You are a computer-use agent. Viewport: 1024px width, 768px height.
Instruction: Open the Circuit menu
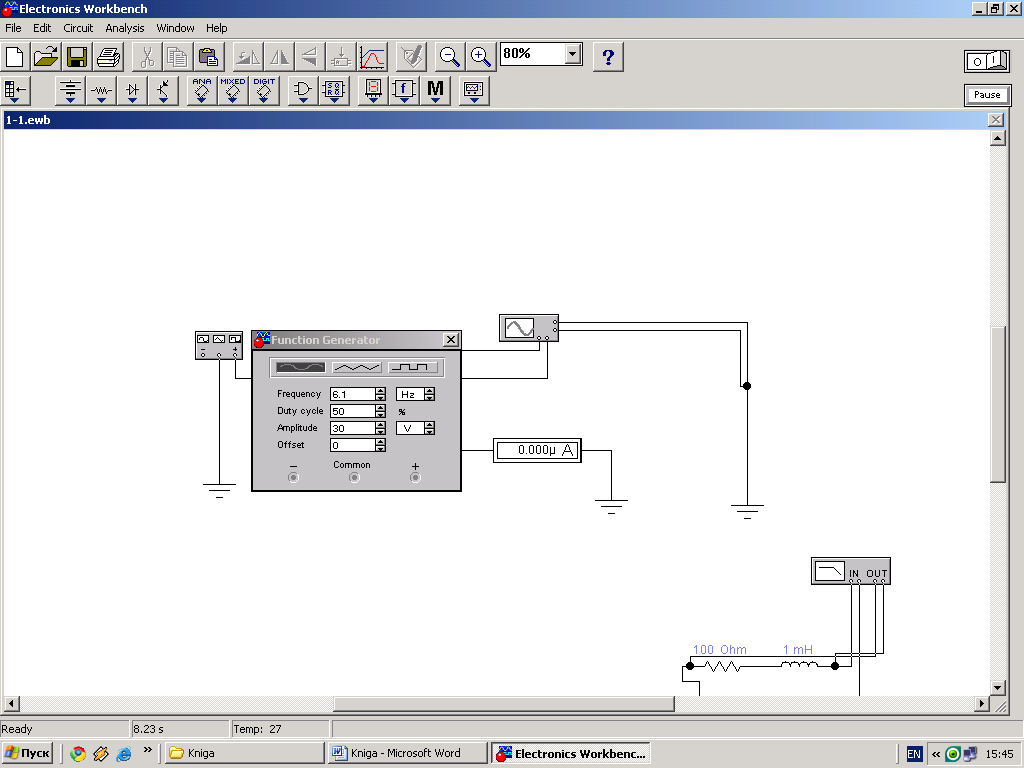[78, 28]
